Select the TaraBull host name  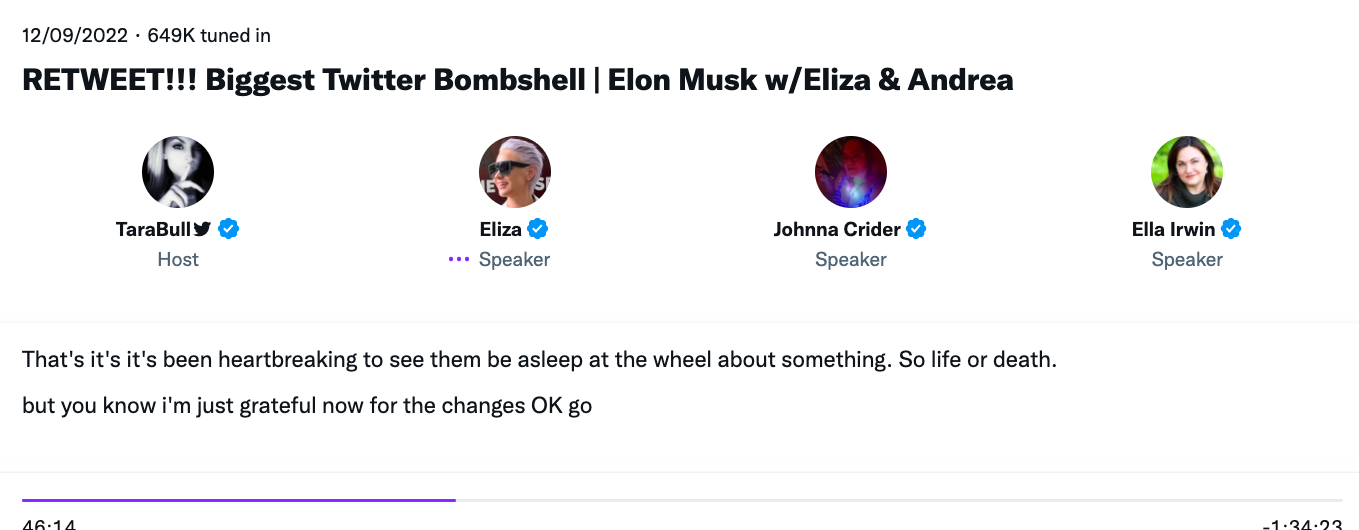(x=155, y=229)
